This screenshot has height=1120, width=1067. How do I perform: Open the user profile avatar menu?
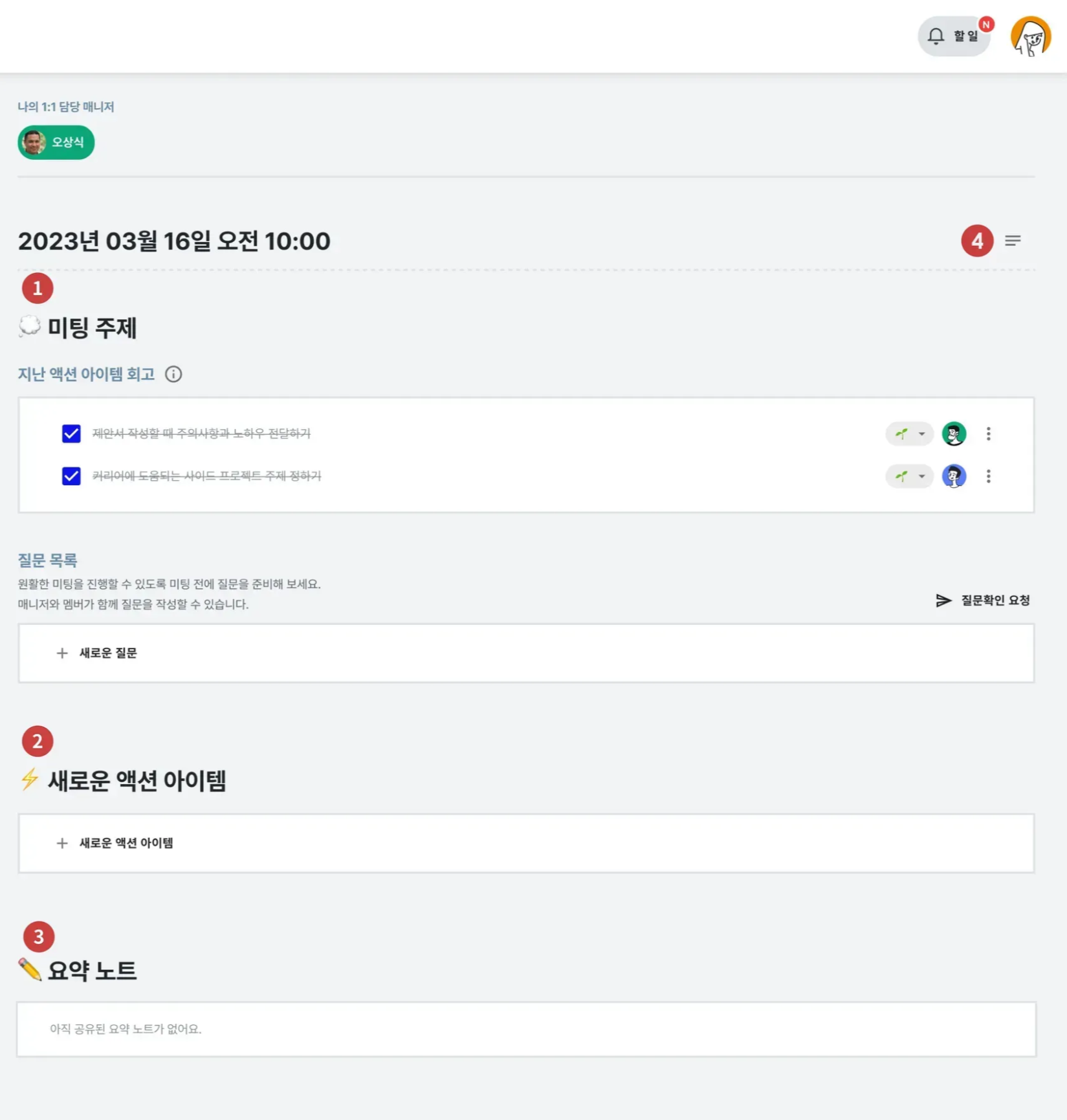(x=1031, y=37)
